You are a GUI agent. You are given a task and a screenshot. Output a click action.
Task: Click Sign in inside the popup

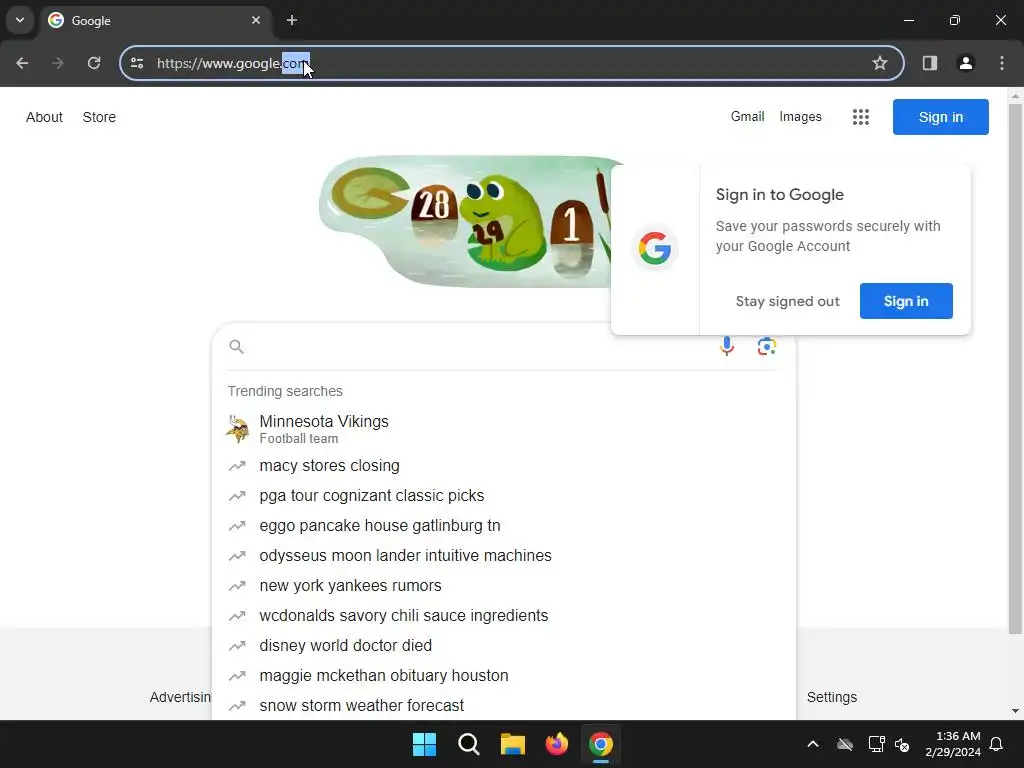coord(906,301)
